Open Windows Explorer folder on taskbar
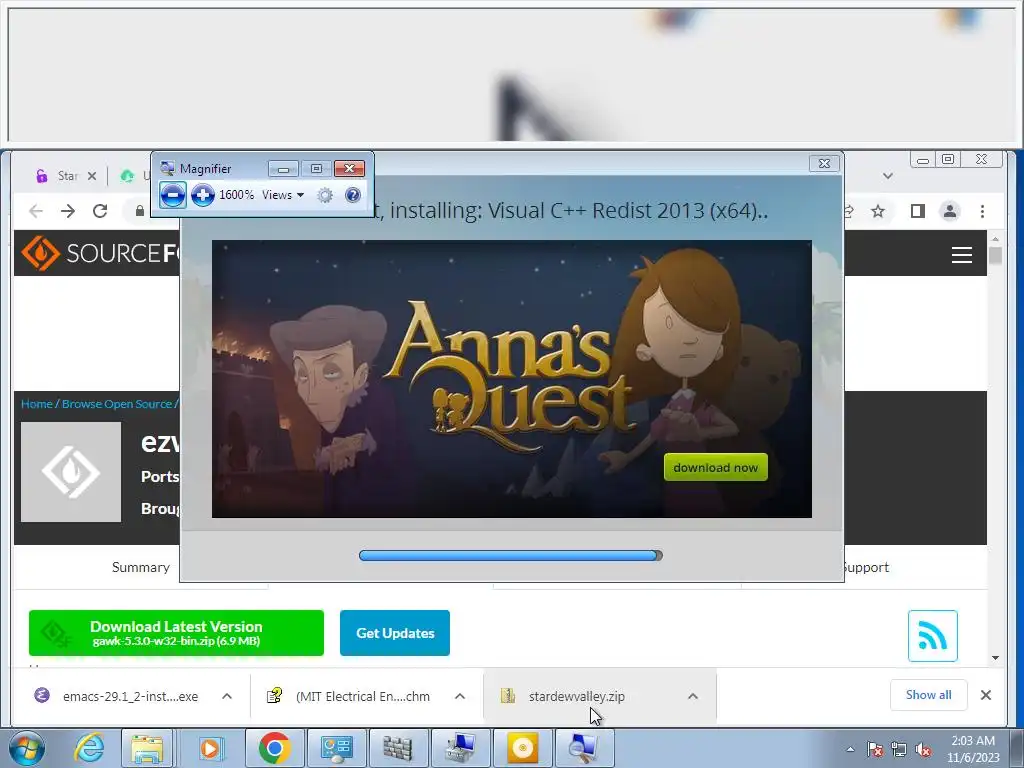 [147, 748]
